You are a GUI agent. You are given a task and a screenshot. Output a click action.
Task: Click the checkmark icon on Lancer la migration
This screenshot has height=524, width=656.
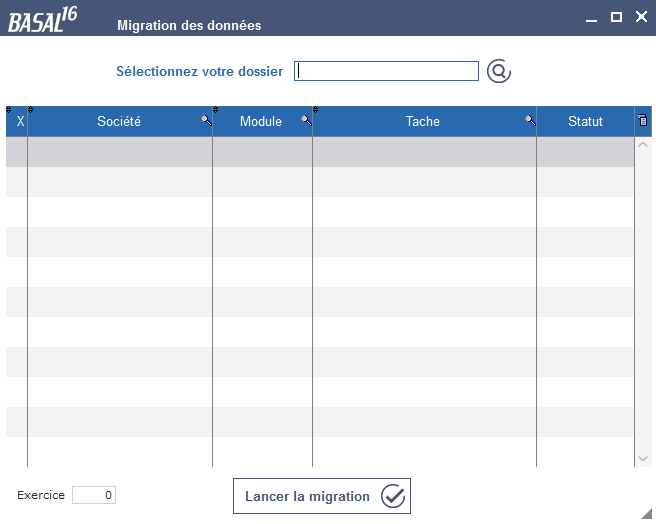tap(393, 496)
